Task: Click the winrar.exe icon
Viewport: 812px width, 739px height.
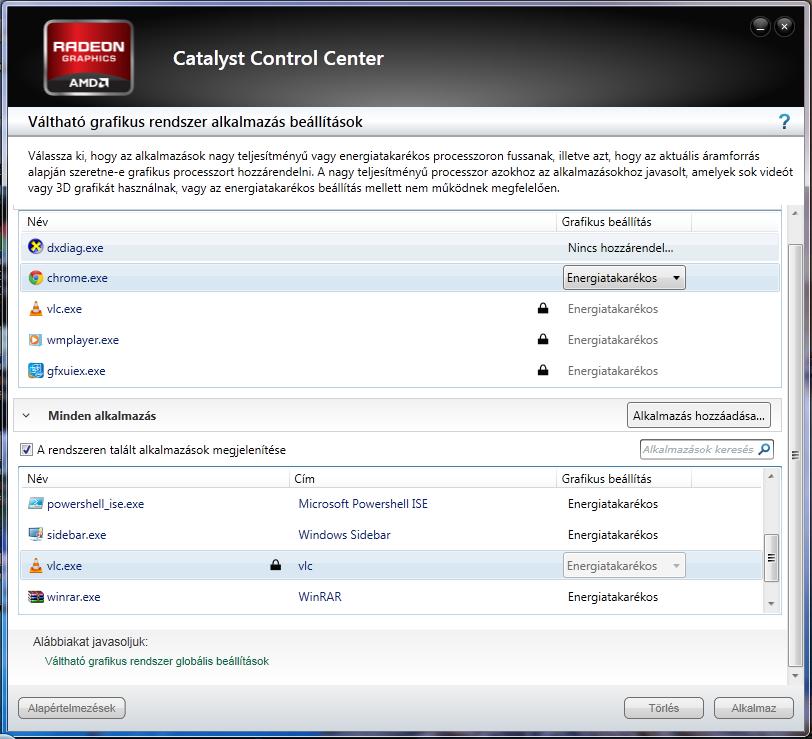Action: click(x=35, y=597)
